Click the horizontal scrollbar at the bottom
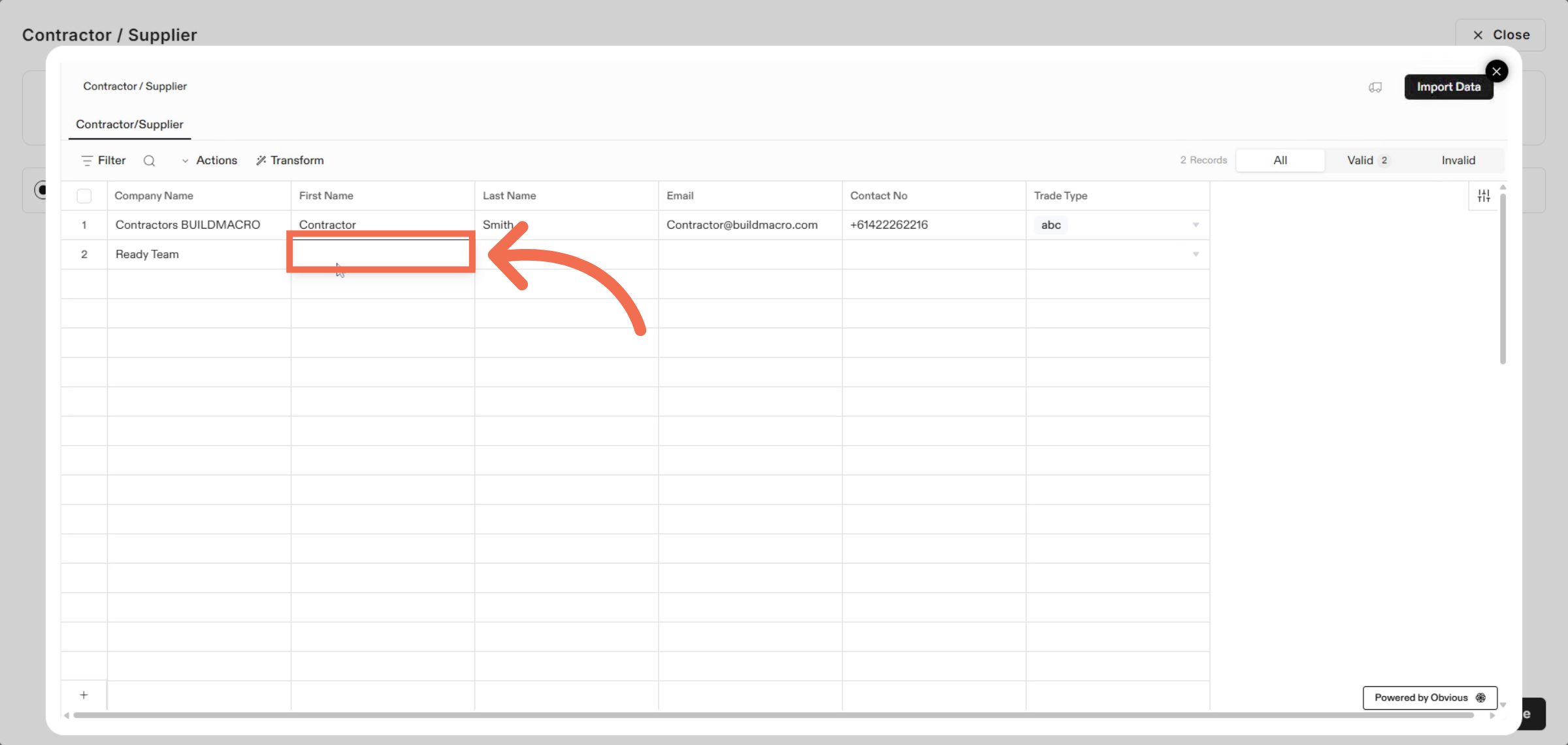Viewport: 1568px width, 745px height. (771, 716)
